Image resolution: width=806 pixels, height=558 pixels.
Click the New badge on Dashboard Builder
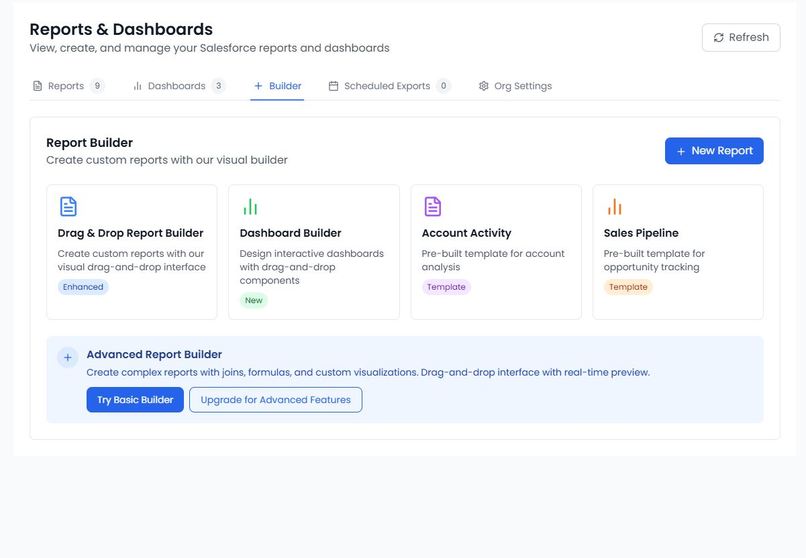[x=253, y=300]
